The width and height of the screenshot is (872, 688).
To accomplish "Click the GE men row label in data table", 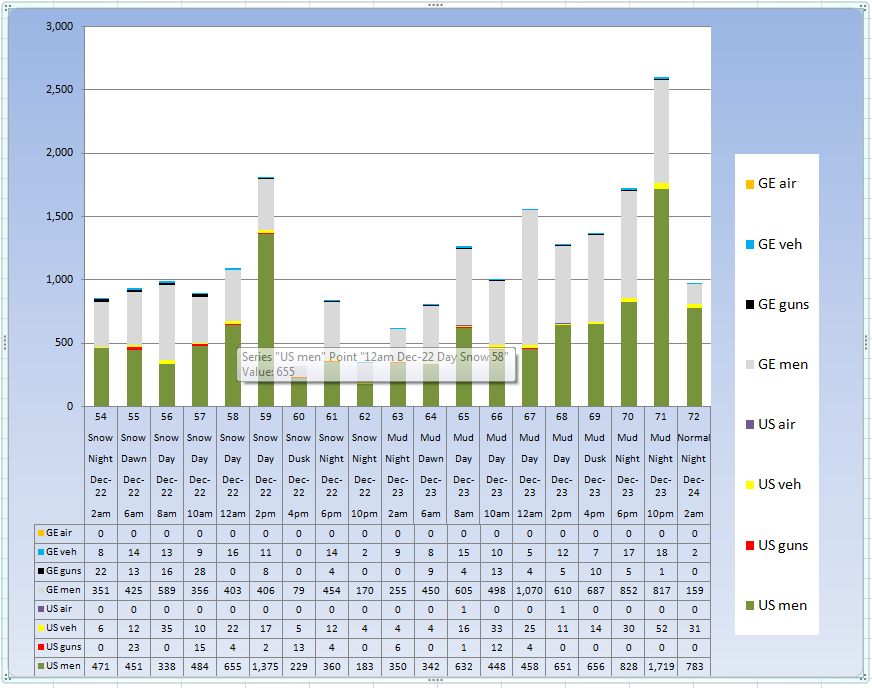I will pos(59,590).
